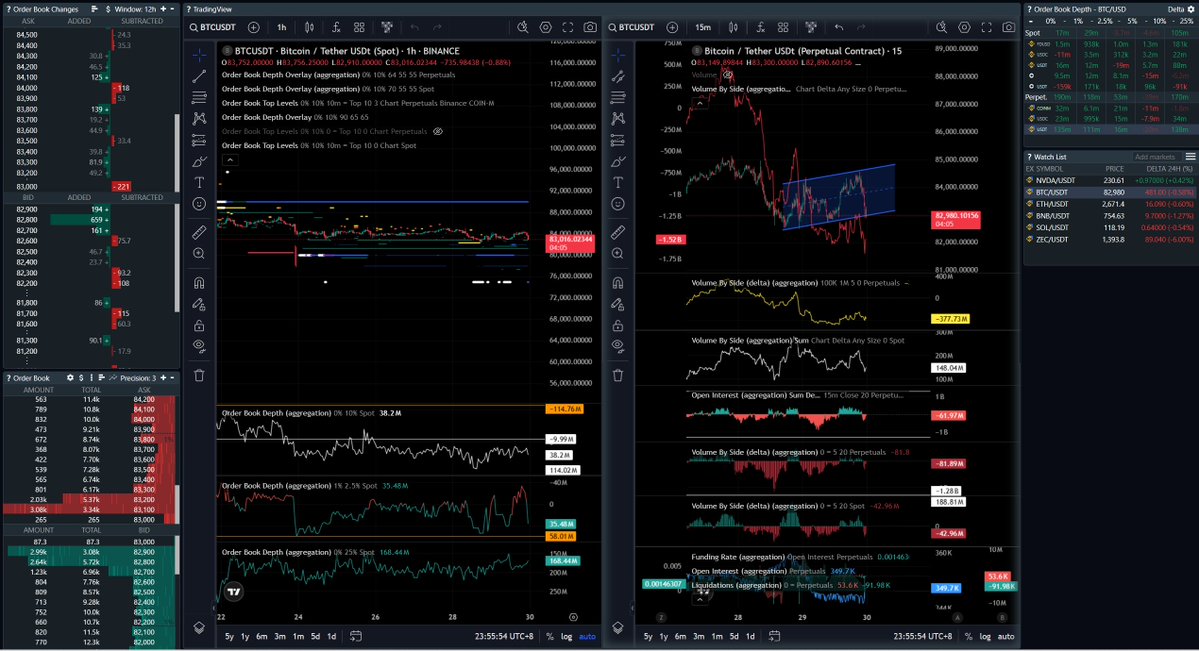Viewport: 1199px width, 651px height.
Task: Open emoji icons tool in right chart sidebar
Action: point(618,204)
